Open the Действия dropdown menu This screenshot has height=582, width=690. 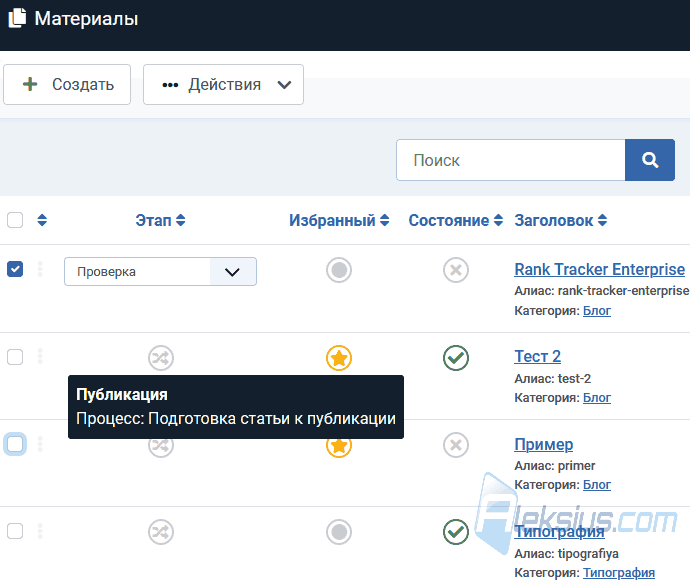[x=223, y=84]
